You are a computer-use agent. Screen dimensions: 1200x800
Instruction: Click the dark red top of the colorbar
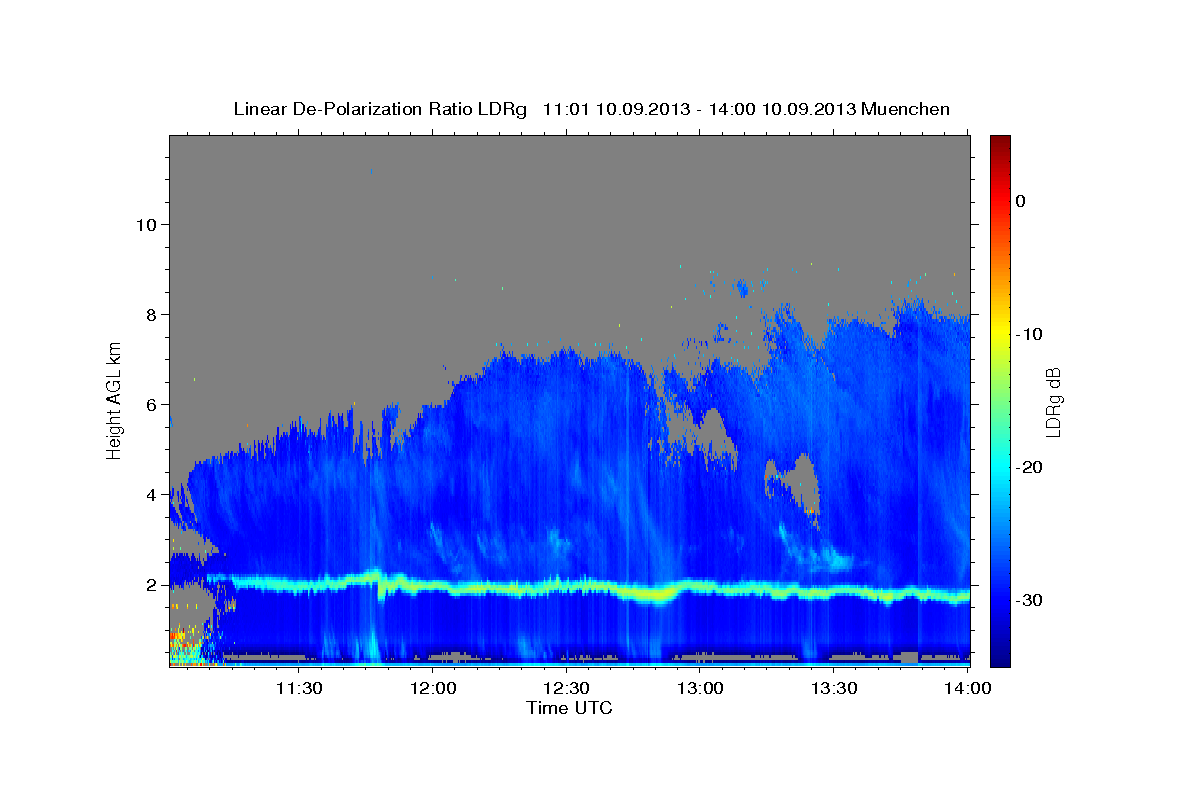(1000, 143)
